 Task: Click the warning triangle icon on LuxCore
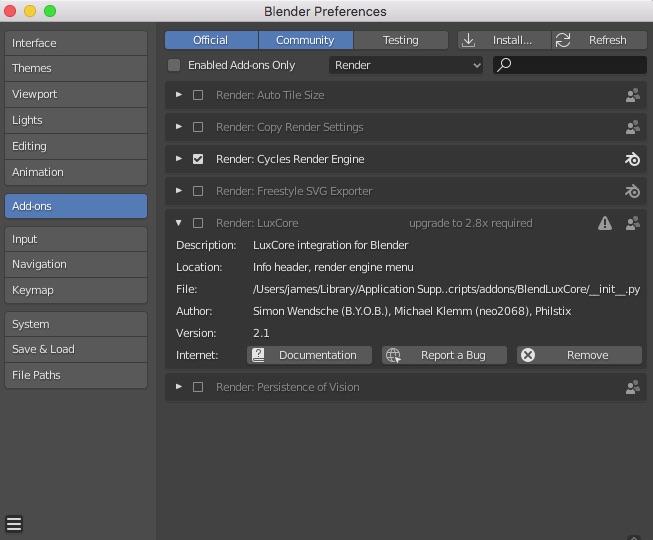tap(605, 224)
